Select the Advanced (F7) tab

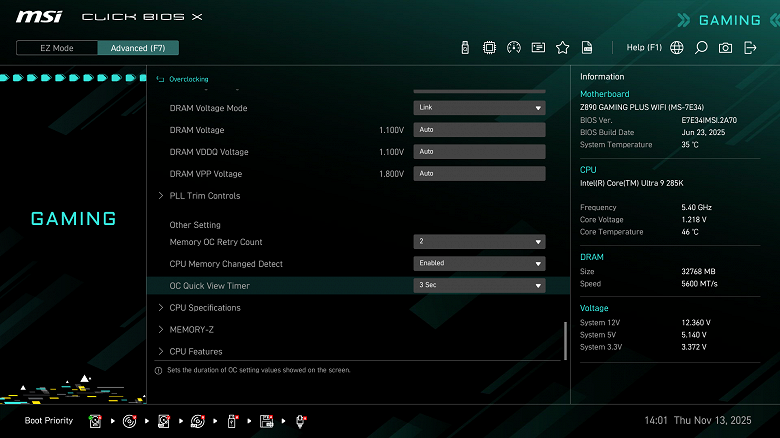(x=138, y=48)
